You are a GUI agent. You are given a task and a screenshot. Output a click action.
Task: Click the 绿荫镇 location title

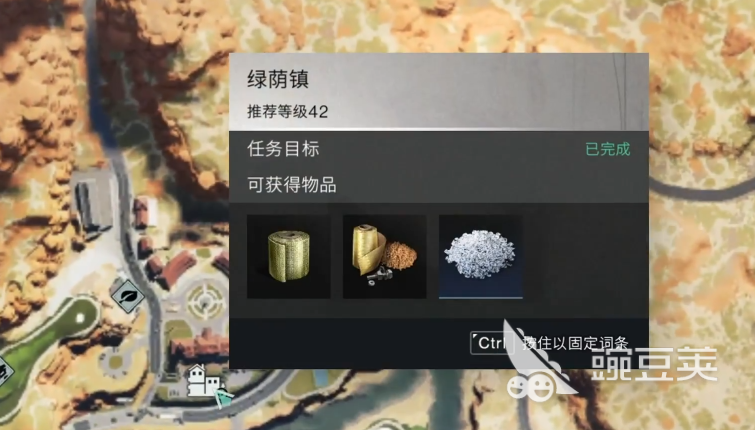coord(278,79)
